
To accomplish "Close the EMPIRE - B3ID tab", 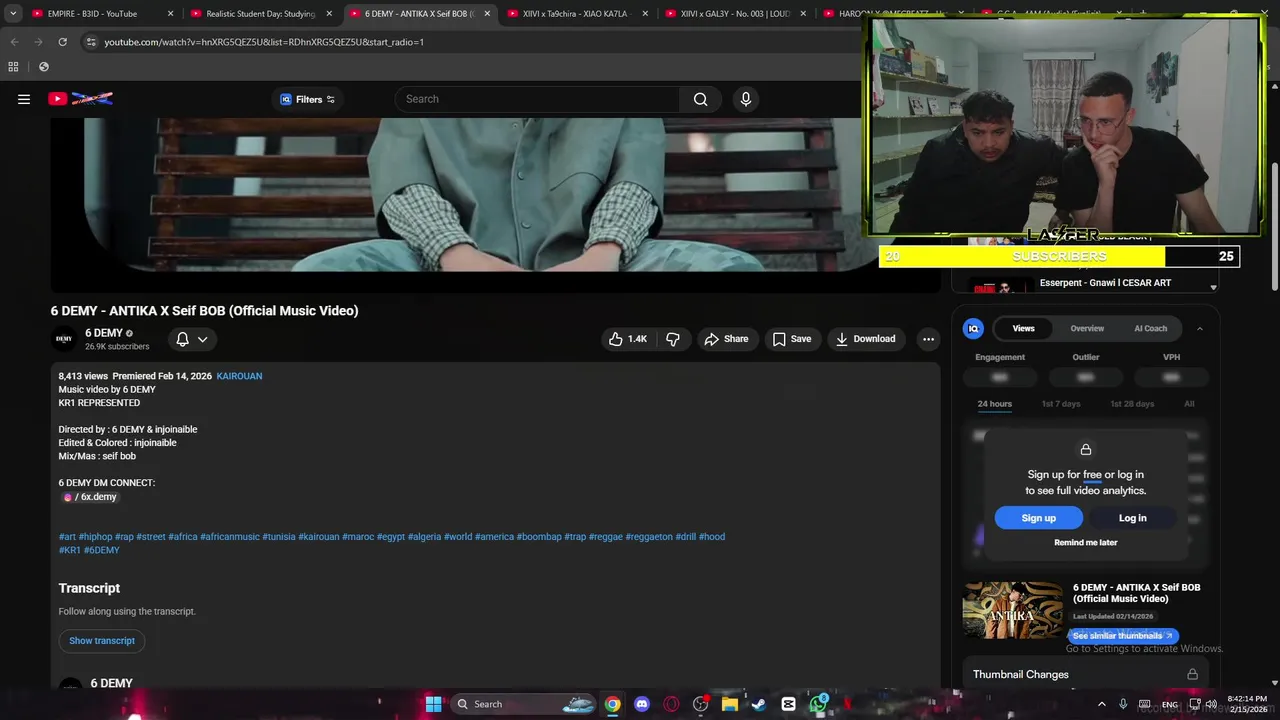I will pyautogui.click(x=171, y=14).
